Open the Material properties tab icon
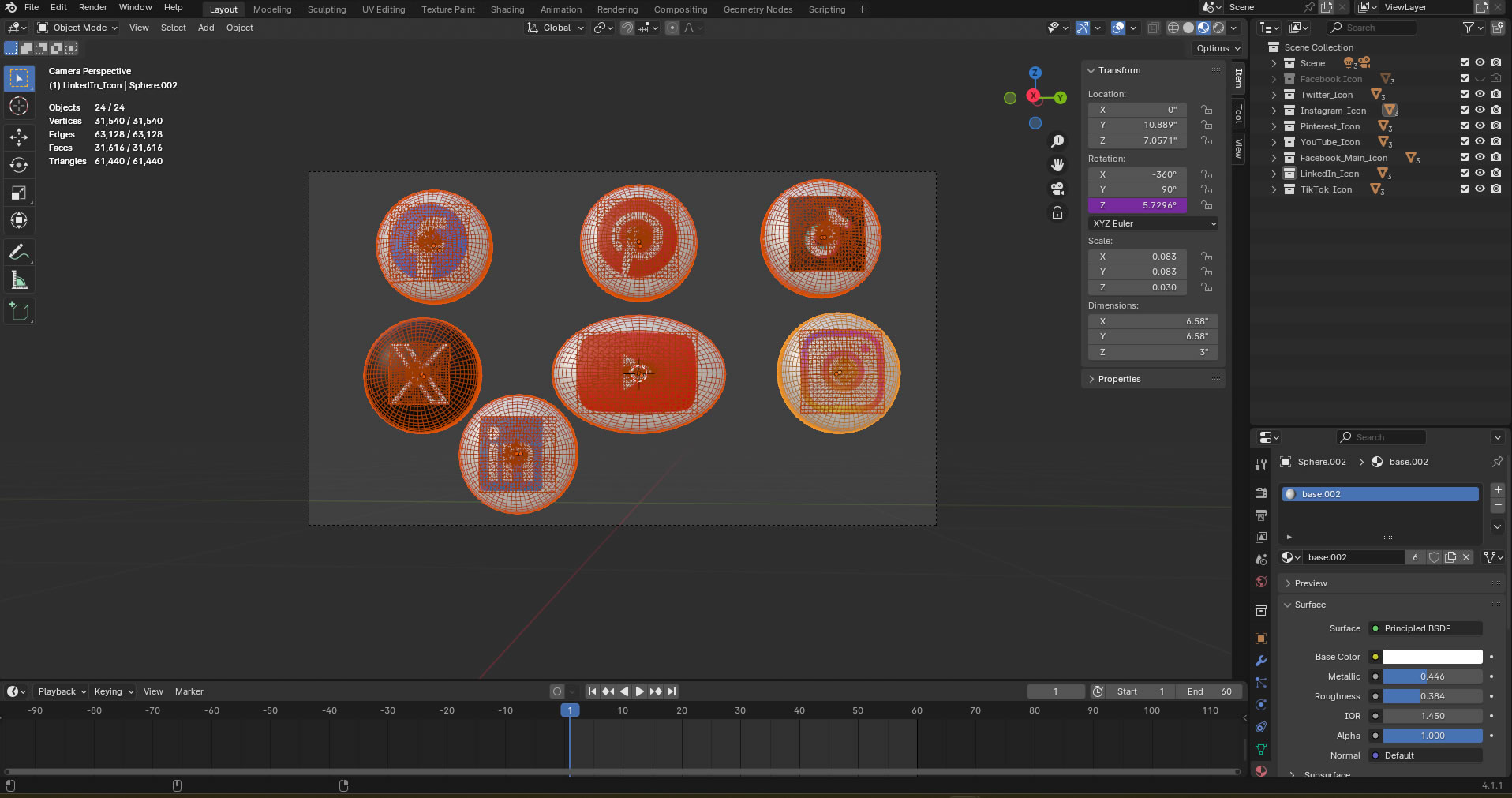1512x798 pixels. tap(1261, 771)
